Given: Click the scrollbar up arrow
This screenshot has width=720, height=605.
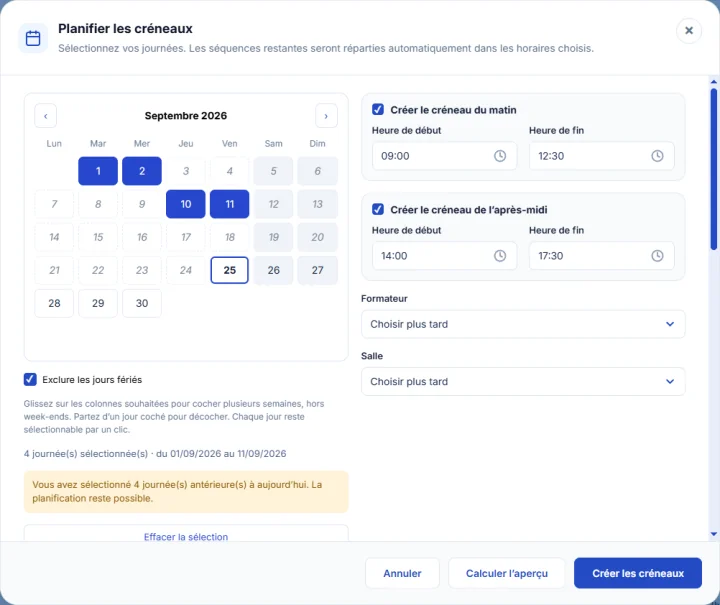Looking at the screenshot, I should click(x=714, y=82).
